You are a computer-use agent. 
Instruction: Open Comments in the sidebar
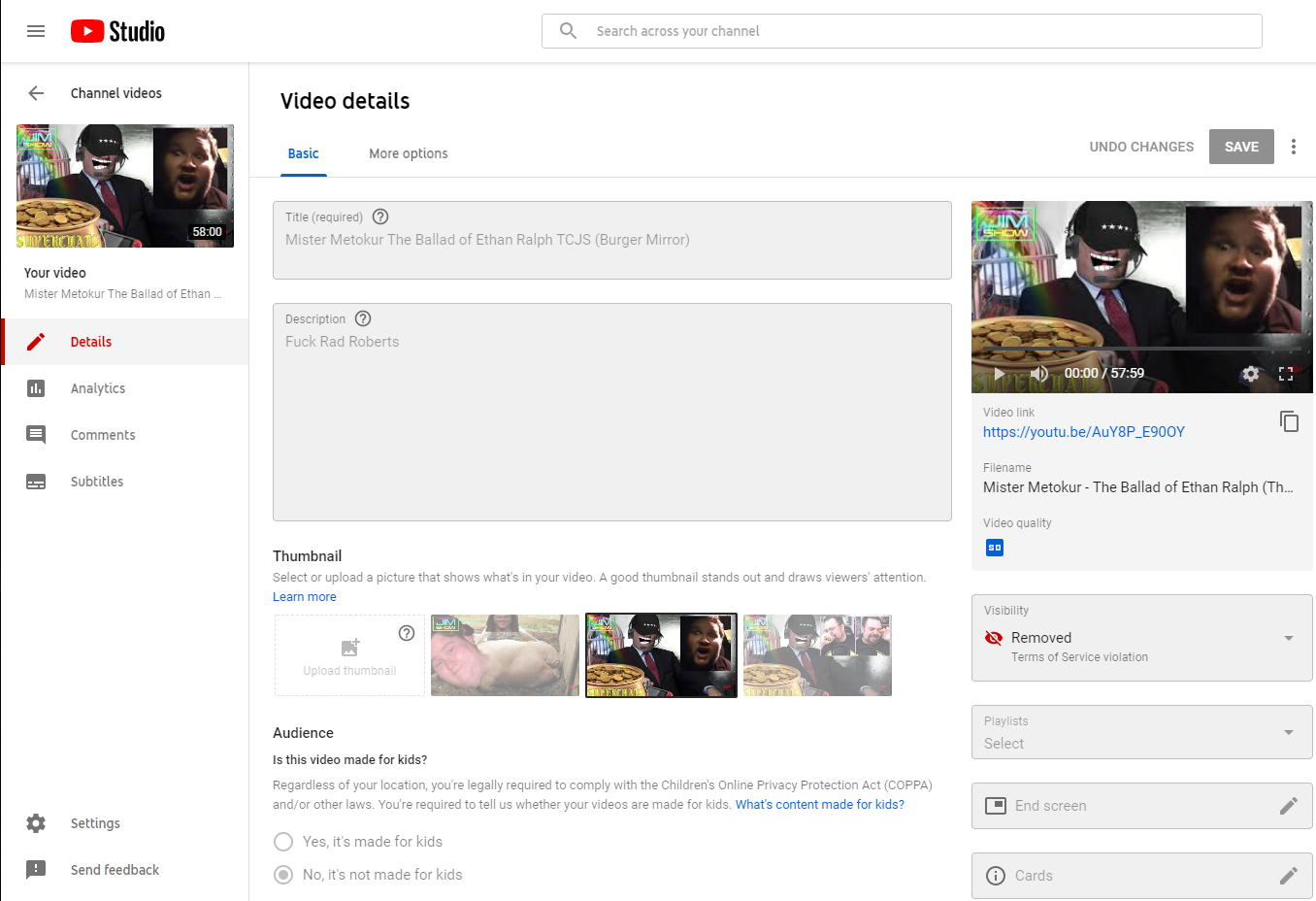click(x=124, y=435)
